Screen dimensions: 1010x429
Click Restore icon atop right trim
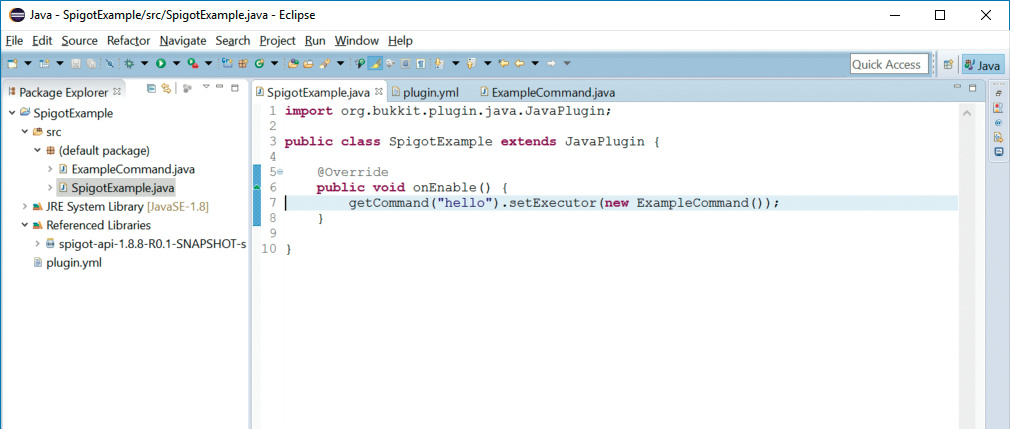pyautogui.click(x=998, y=93)
